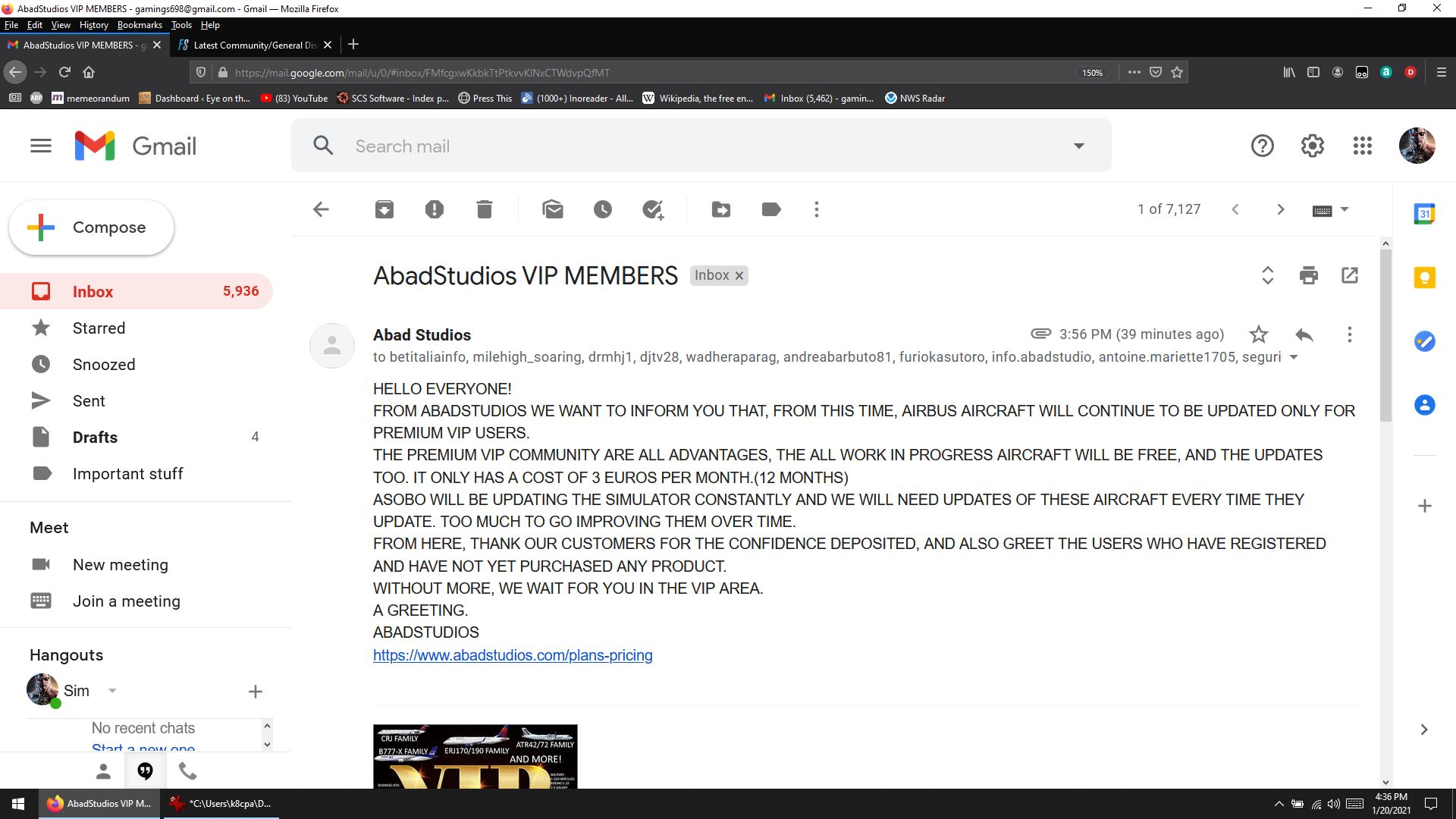Image resolution: width=1456 pixels, height=819 pixels.
Task: Reply using the arrow icon
Action: pyautogui.click(x=1304, y=334)
